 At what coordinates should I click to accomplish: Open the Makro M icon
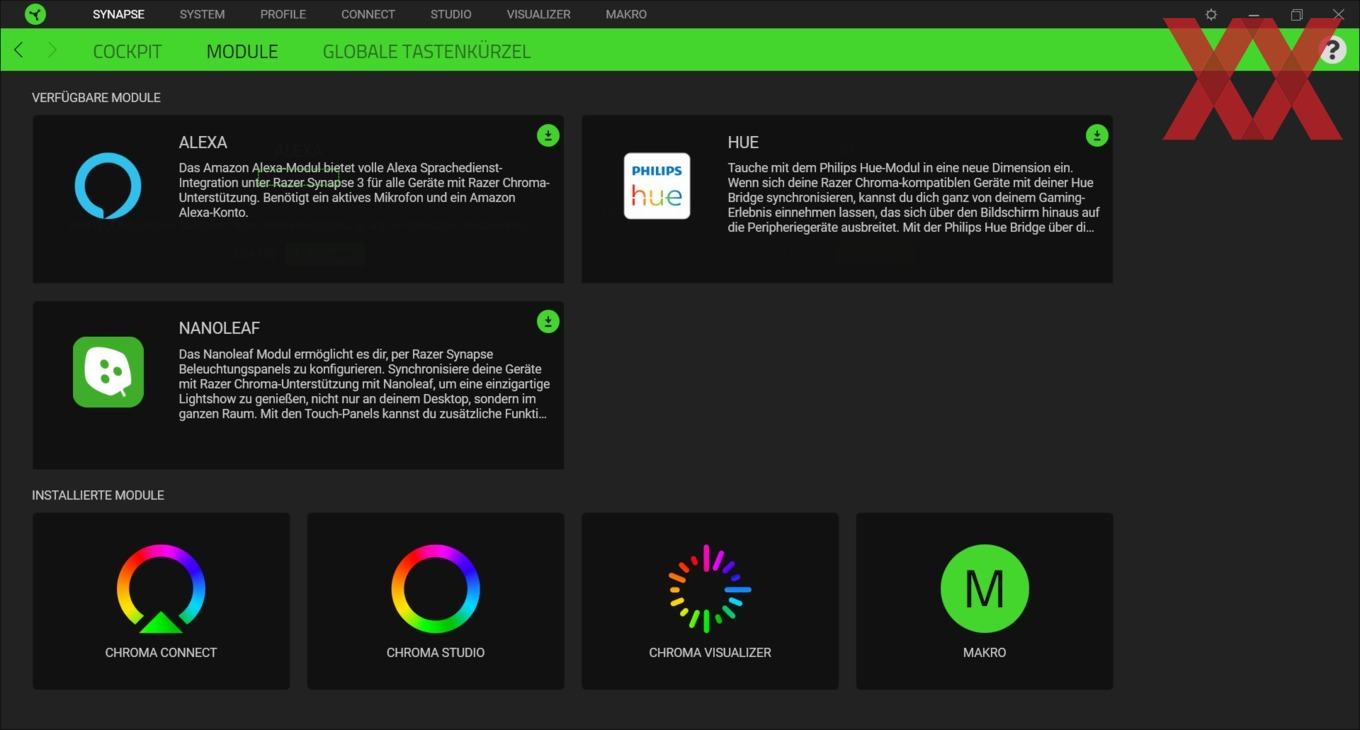[x=985, y=589]
